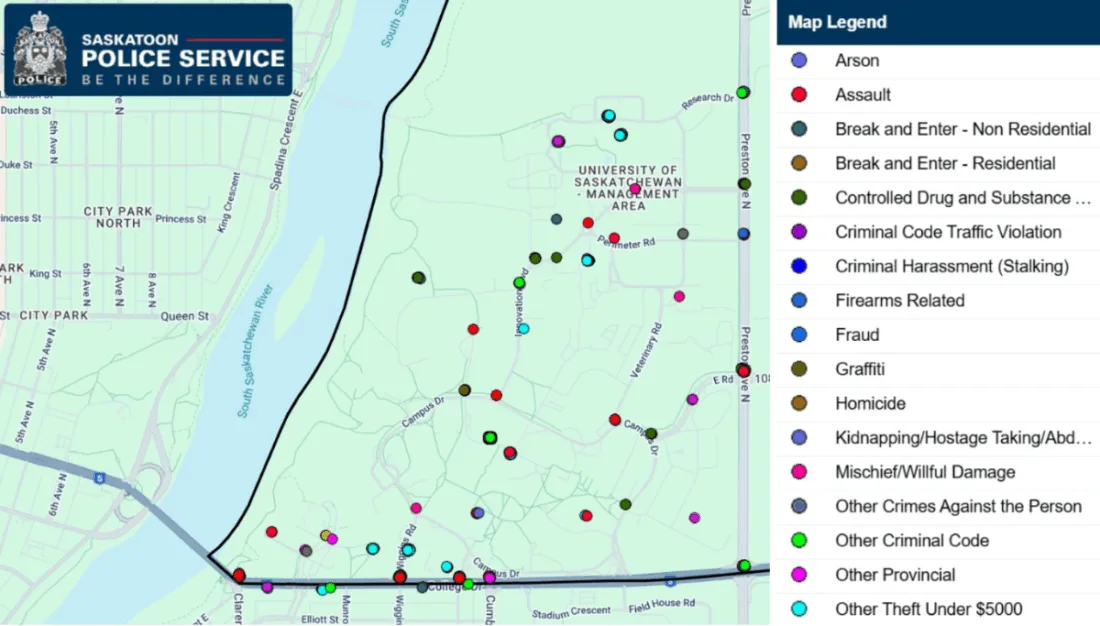Click the Break and Enter - Residential label
This screenshot has height=626, width=1100.
point(944,163)
